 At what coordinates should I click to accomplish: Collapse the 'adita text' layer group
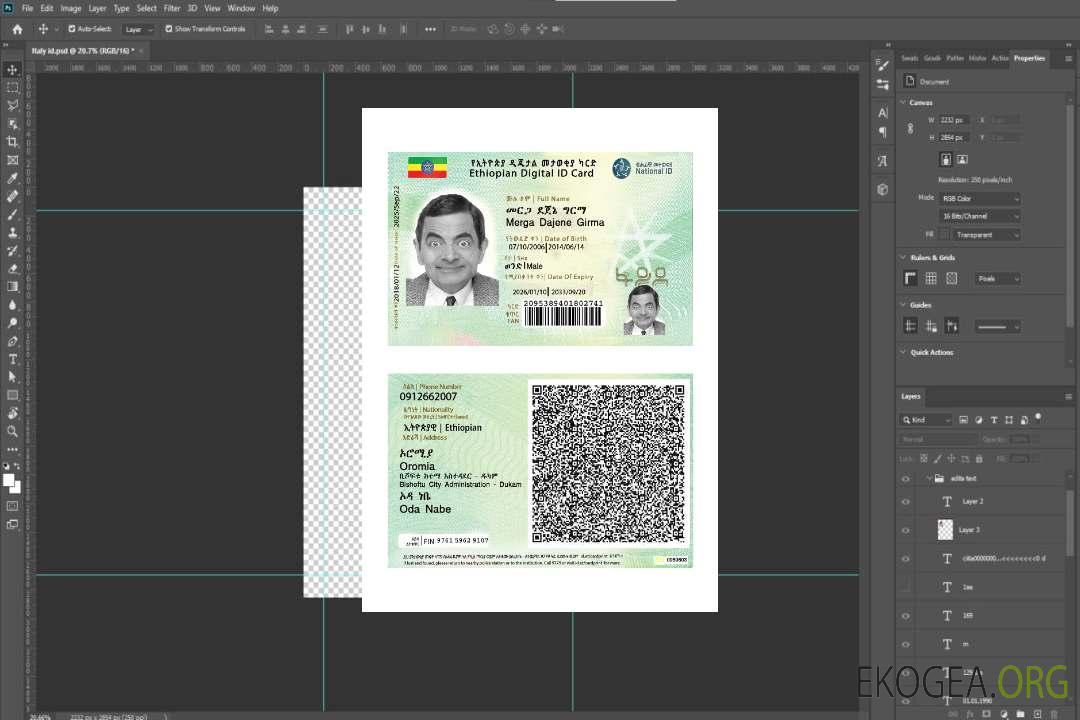click(928, 478)
